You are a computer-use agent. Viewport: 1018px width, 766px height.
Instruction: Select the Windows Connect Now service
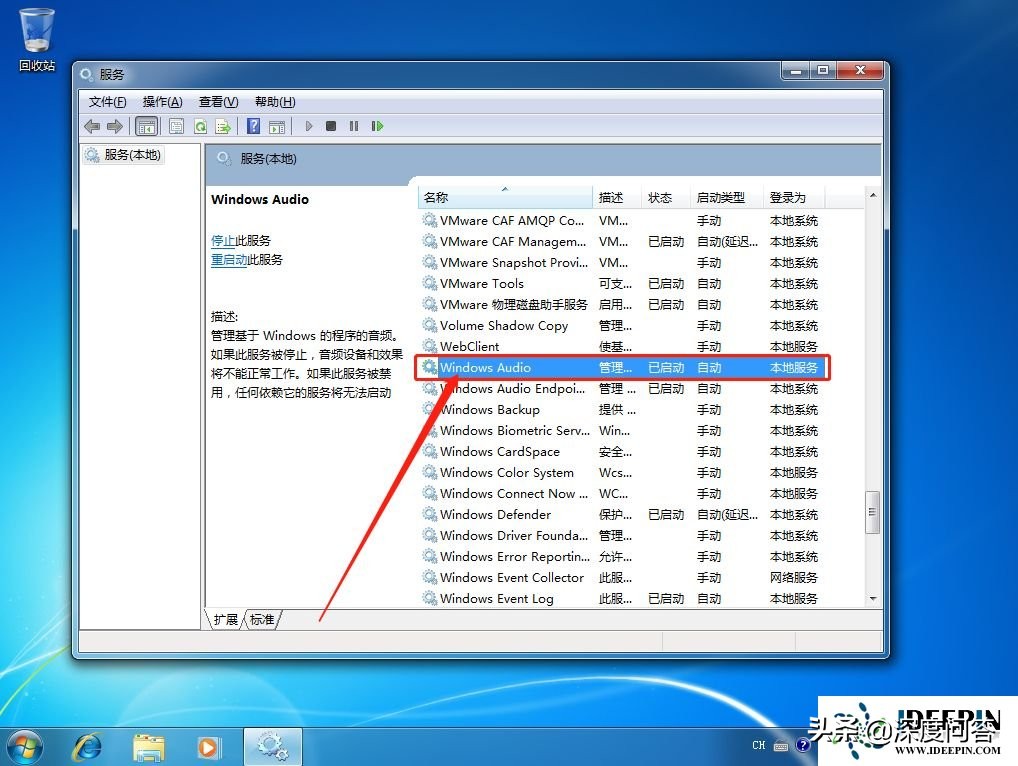click(621, 493)
